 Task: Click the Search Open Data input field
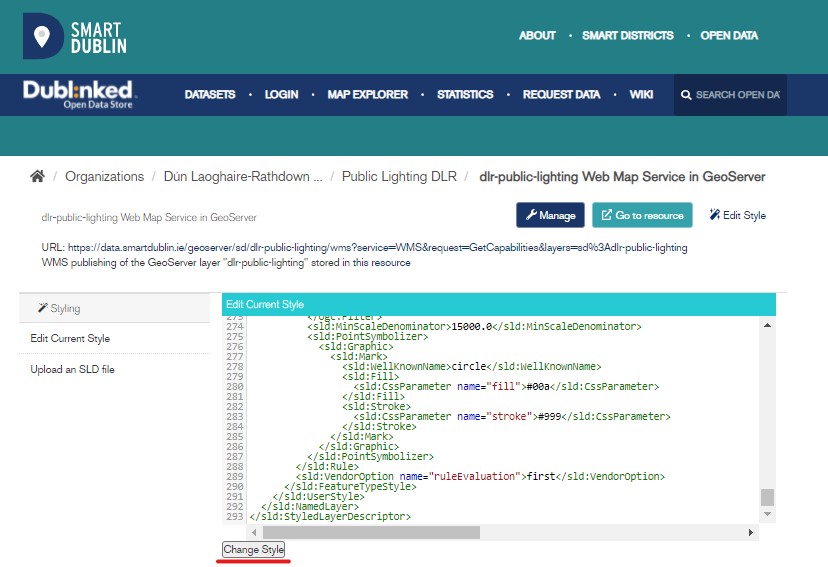tap(738, 95)
